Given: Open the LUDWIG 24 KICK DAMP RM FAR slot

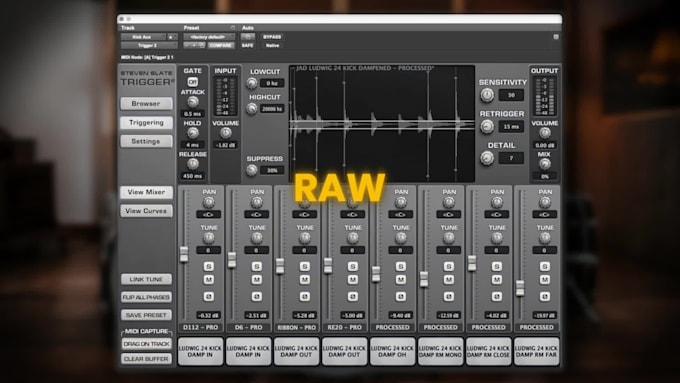Looking at the screenshot, I should click(x=537, y=351).
